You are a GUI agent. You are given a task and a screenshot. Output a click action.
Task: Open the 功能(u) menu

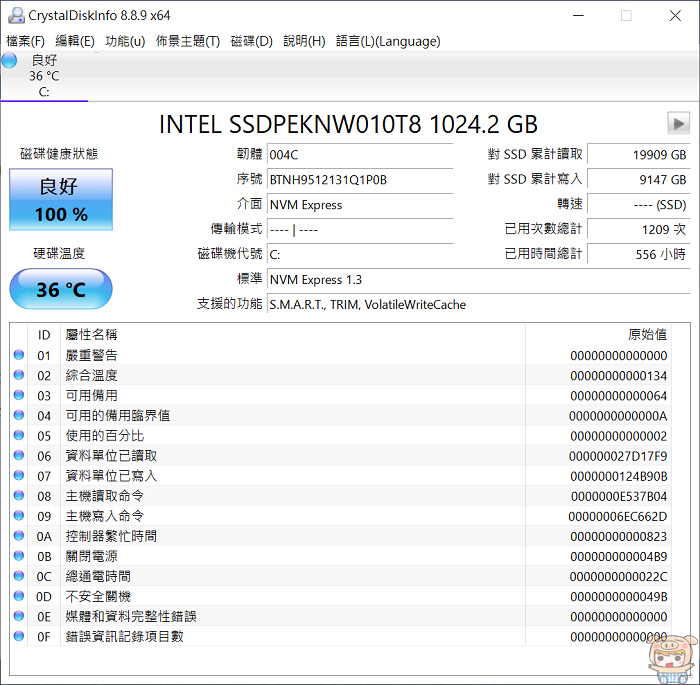tap(125, 41)
